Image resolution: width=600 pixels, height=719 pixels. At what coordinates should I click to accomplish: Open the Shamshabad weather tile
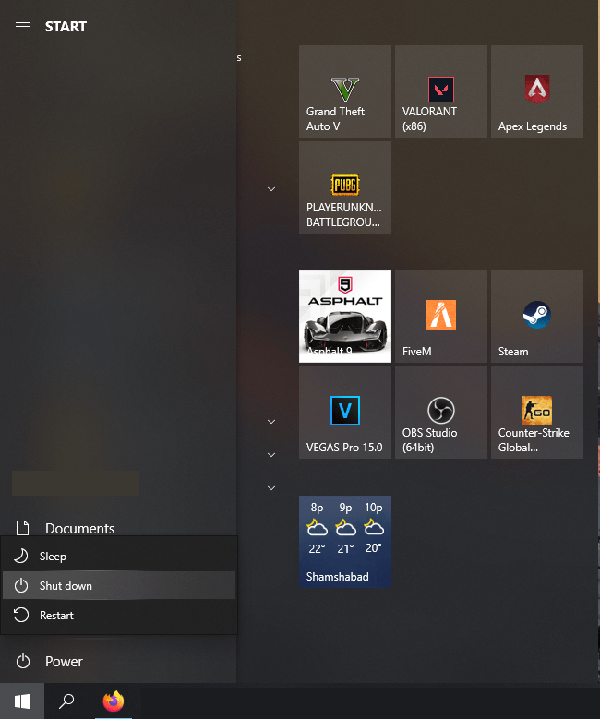pos(345,541)
